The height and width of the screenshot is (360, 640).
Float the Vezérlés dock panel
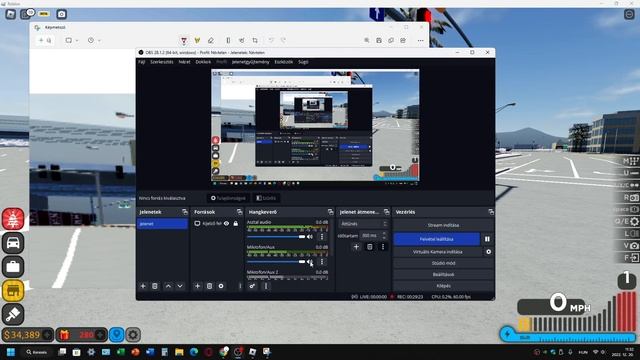point(491,212)
